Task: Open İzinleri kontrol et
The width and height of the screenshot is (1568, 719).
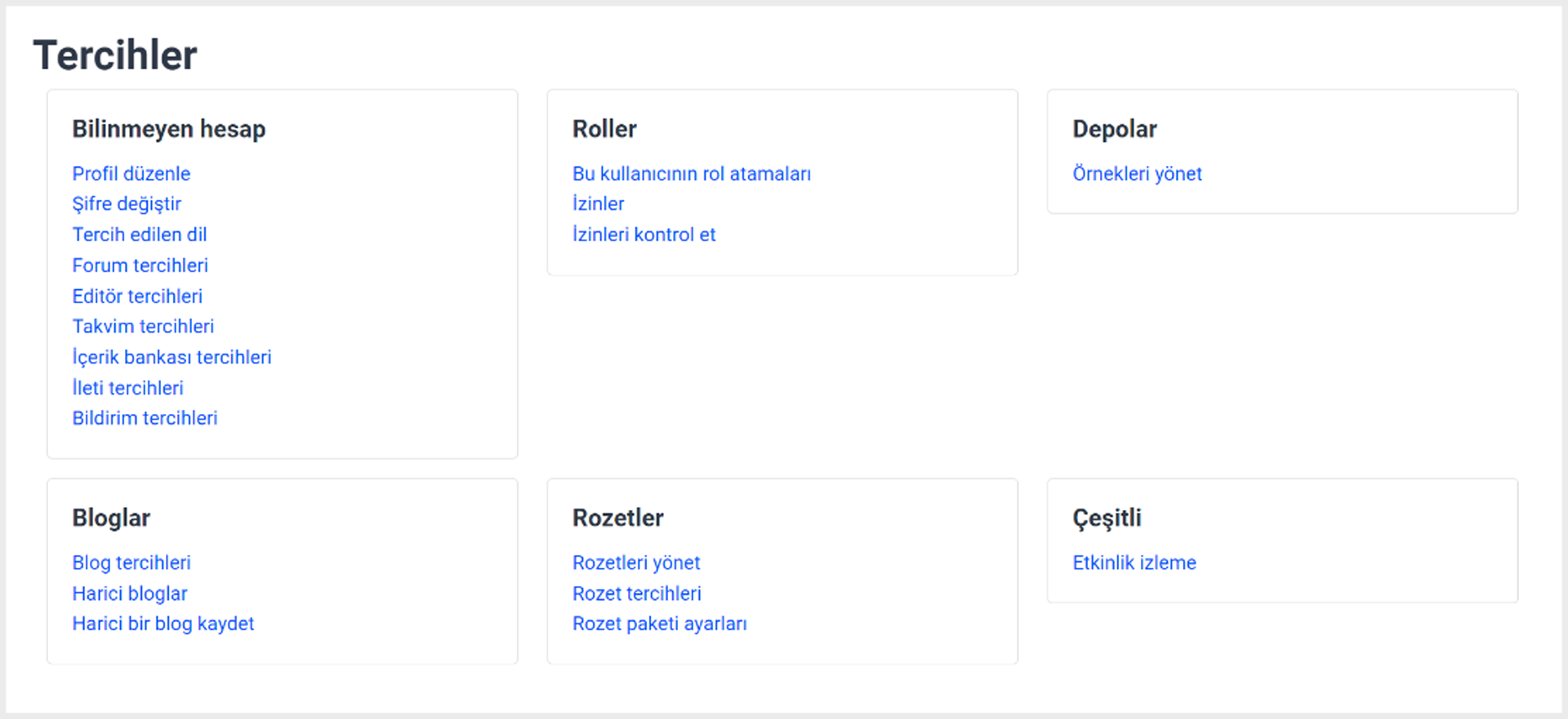Action: pos(644,234)
